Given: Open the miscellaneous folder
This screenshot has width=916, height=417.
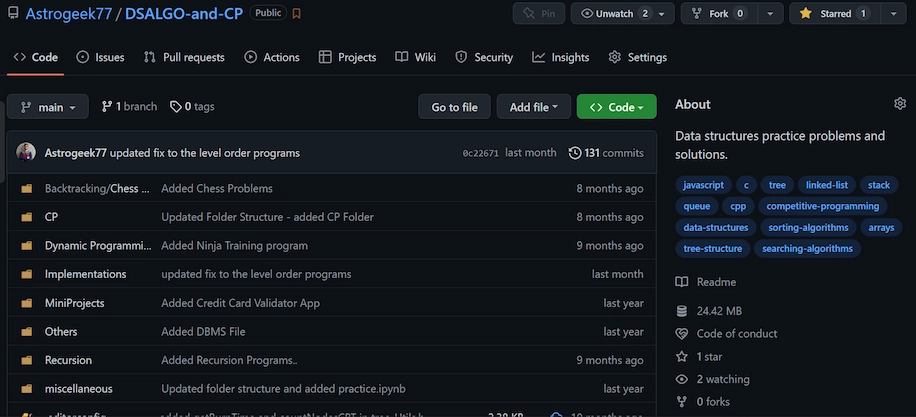Looking at the screenshot, I should point(78,388).
